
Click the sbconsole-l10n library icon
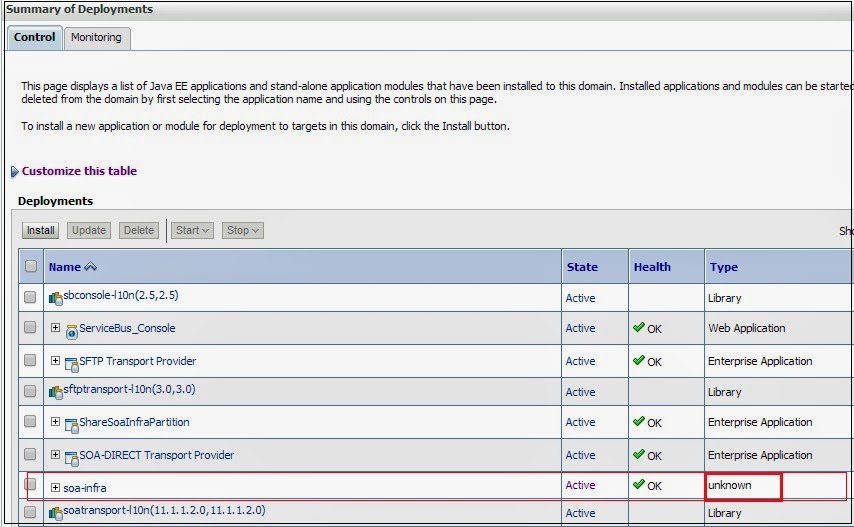coord(56,298)
